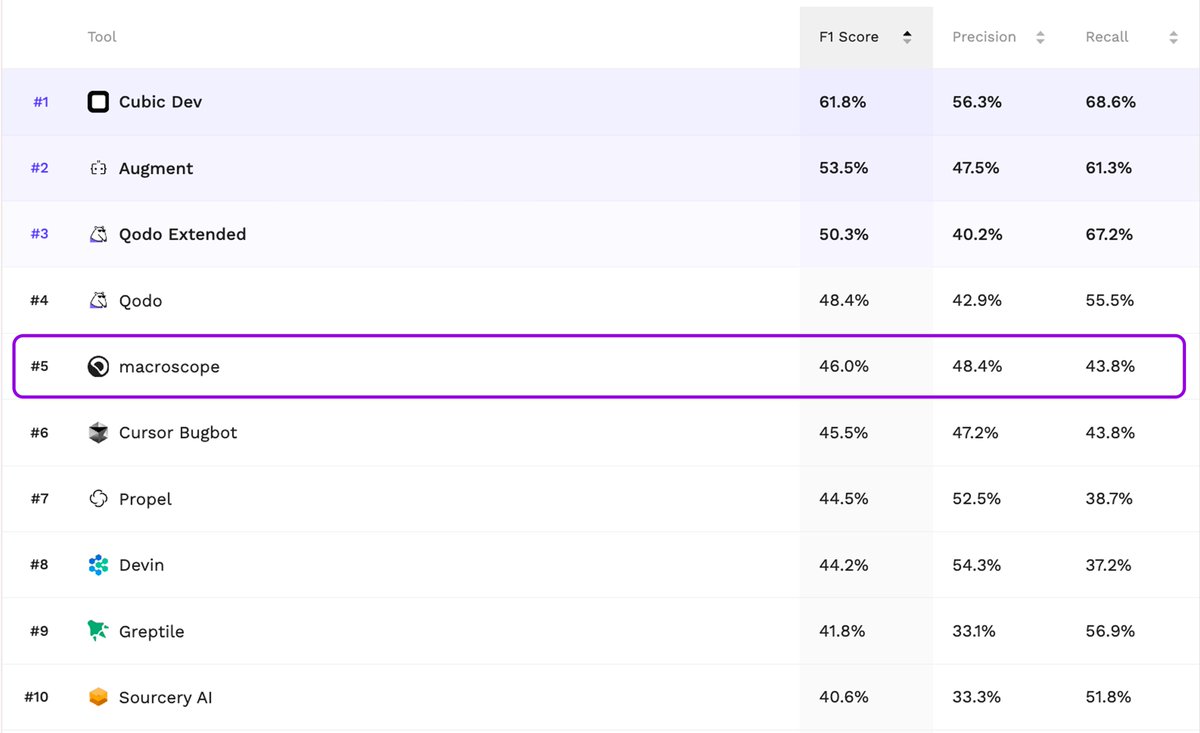The height and width of the screenshot is (733, 1200).
Task: Click Augment precision 47.5%
Action: [976, 168]
